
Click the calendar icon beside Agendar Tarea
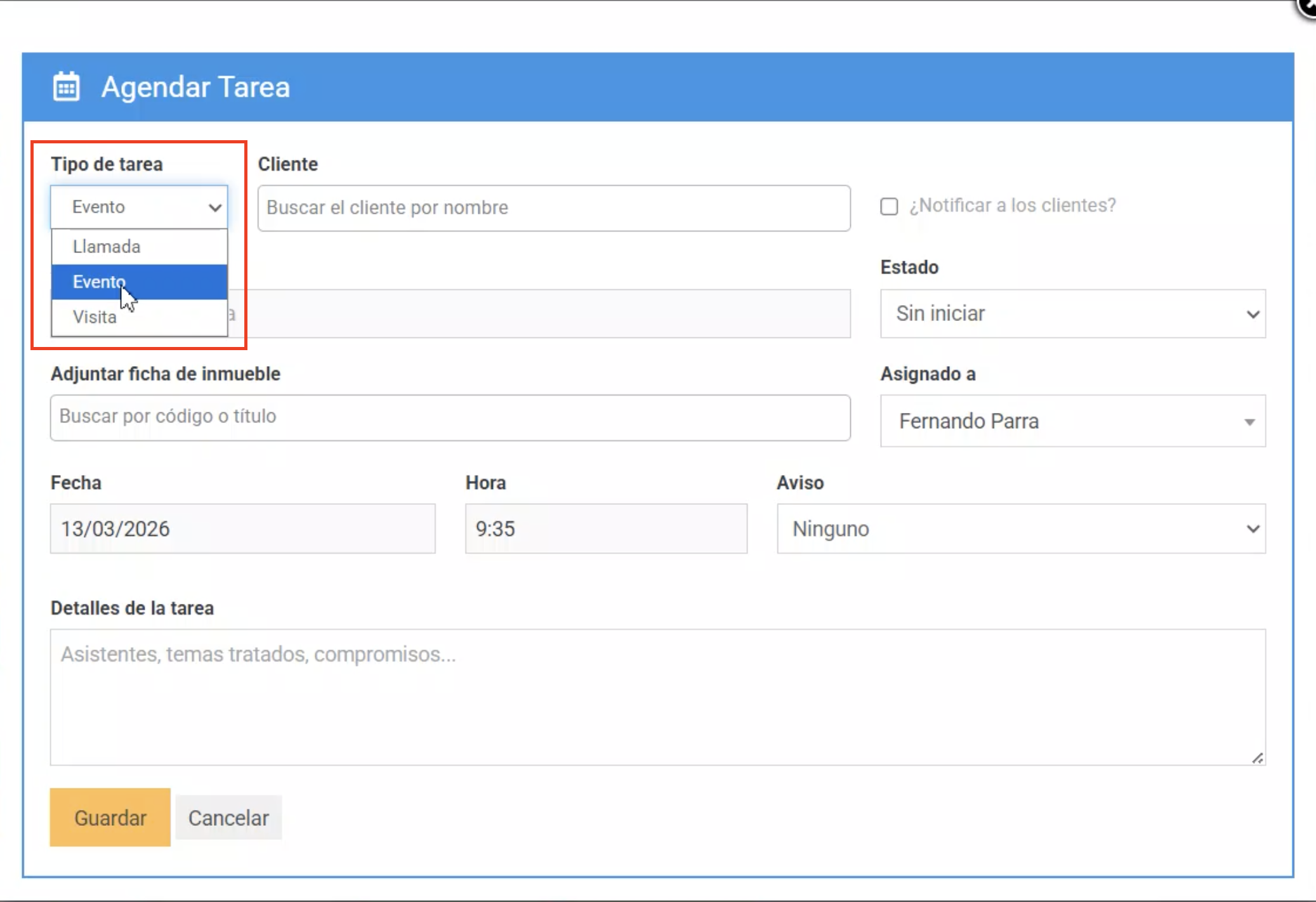[66, 87]
